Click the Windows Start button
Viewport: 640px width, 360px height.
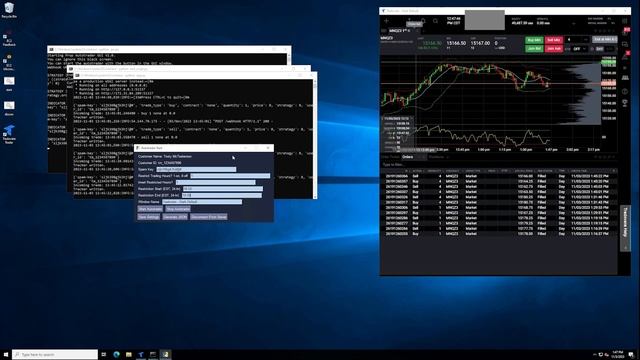coord(6,355)
